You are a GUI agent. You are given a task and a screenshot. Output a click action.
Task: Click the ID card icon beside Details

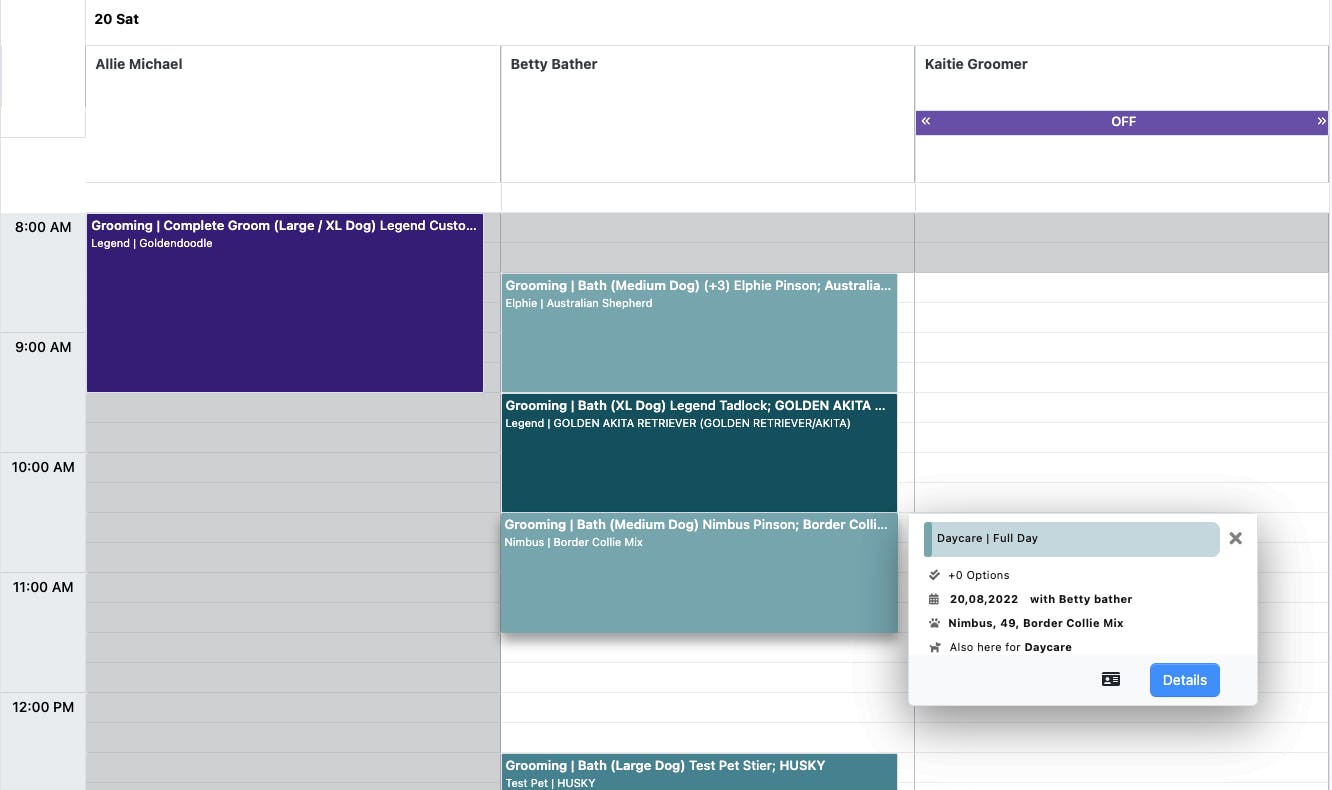1110,680
